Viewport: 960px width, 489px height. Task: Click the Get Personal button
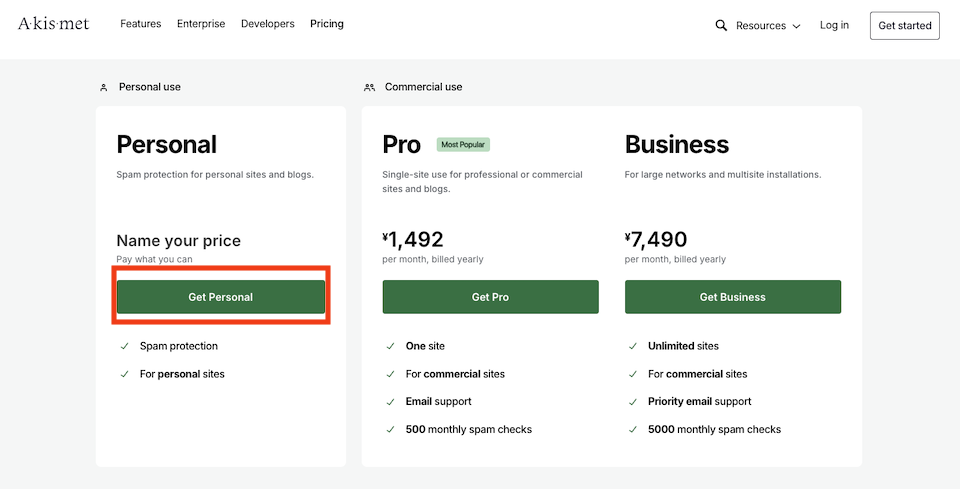[221, 297]
